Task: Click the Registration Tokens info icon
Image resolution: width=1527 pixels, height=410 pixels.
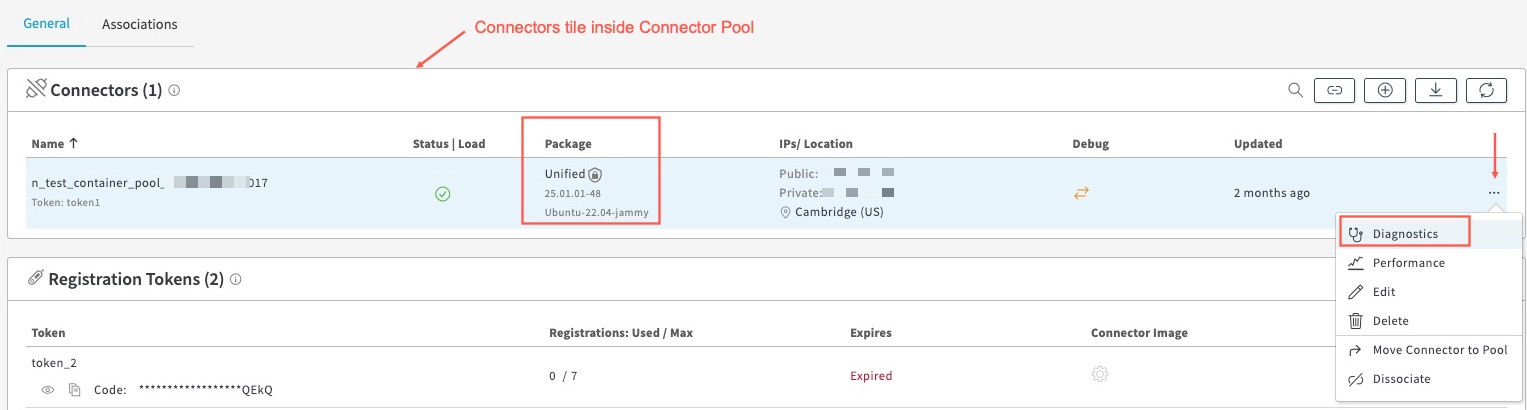Action: click(x=236, y=280)
